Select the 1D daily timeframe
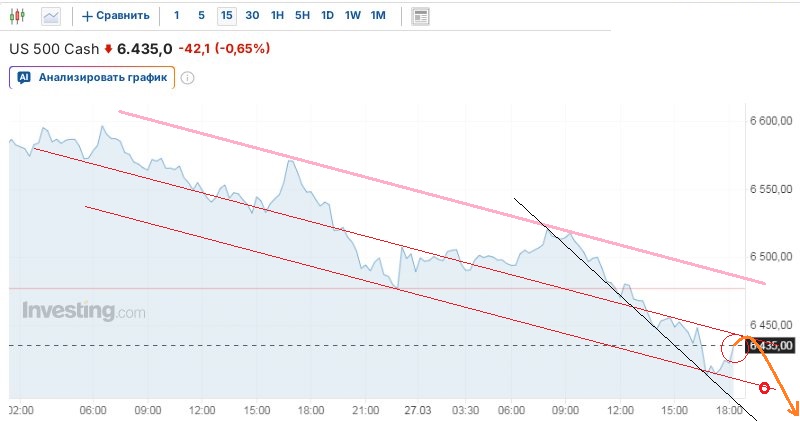Viewport: 800px width, 421px height. [327, 16]
